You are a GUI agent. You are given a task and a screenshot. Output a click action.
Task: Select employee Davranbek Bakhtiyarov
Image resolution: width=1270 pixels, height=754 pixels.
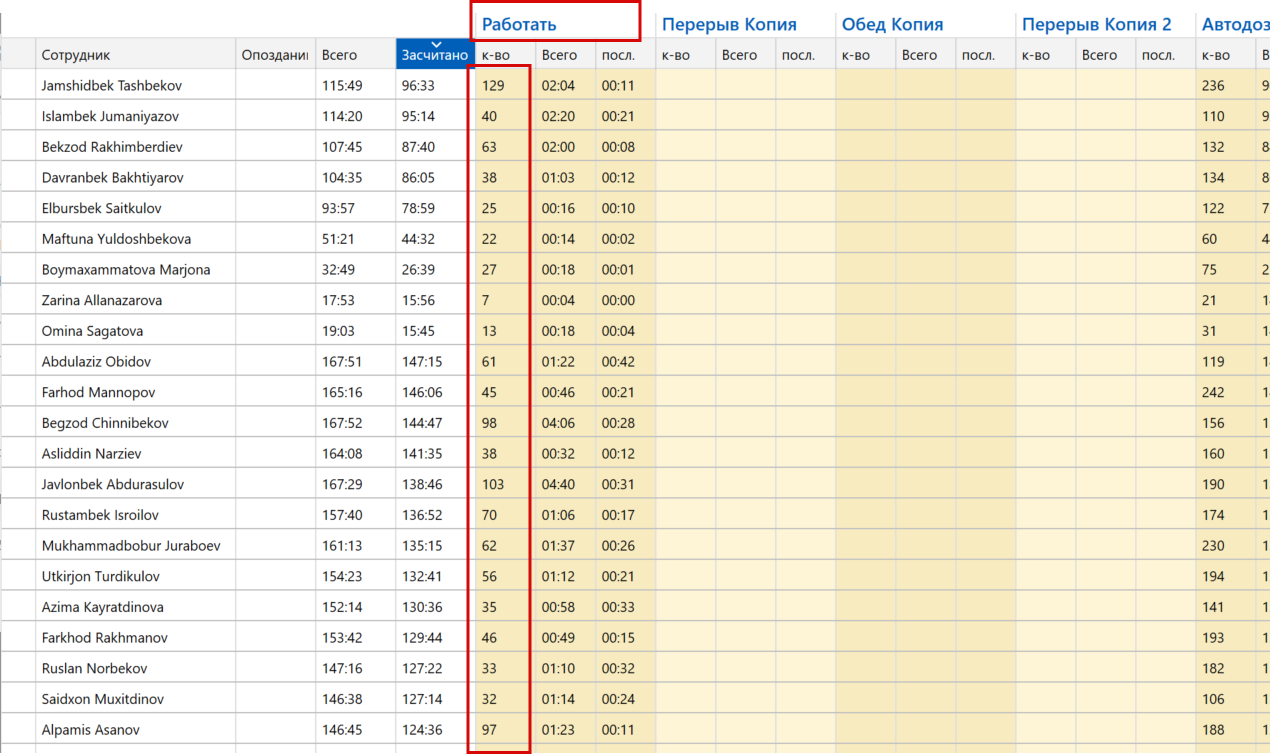tap(113, 178)
